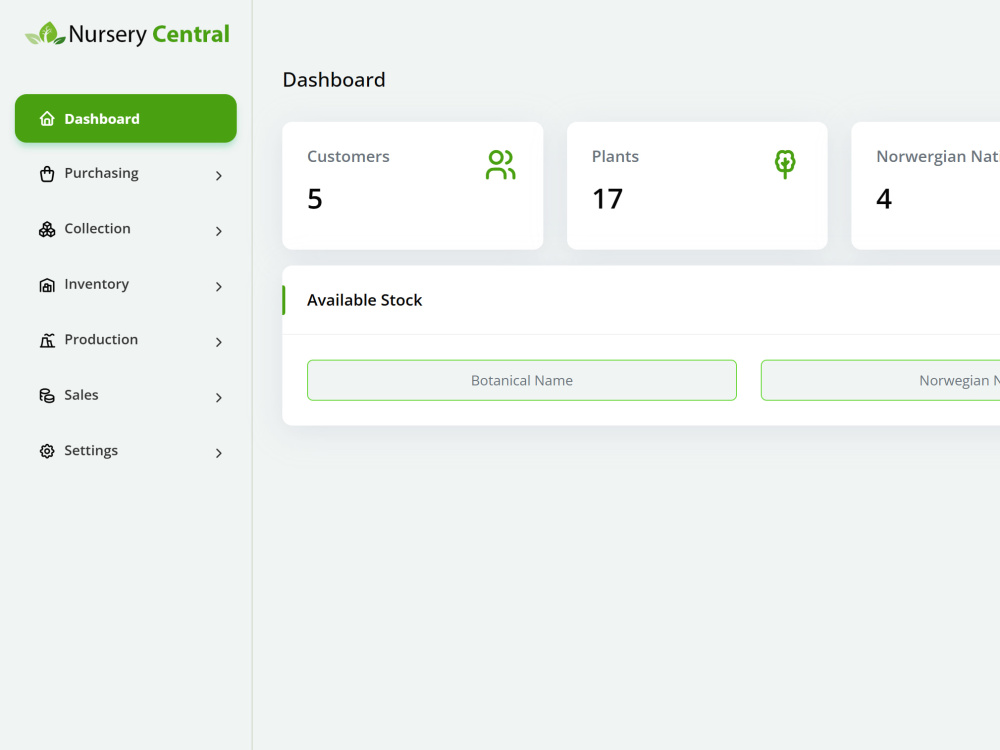Image resolution: width=1000 pixels, height=750 pixels.
Task: Click the Plants tree icon
Action: (x=785, y=164)
